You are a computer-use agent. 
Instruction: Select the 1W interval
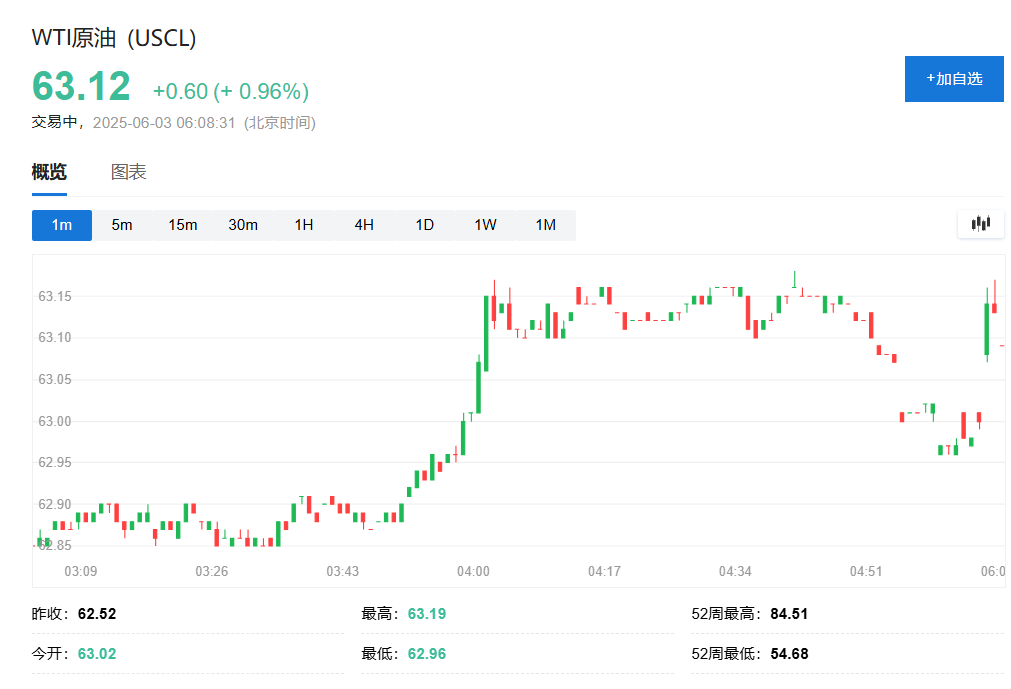tap(485, 225)
